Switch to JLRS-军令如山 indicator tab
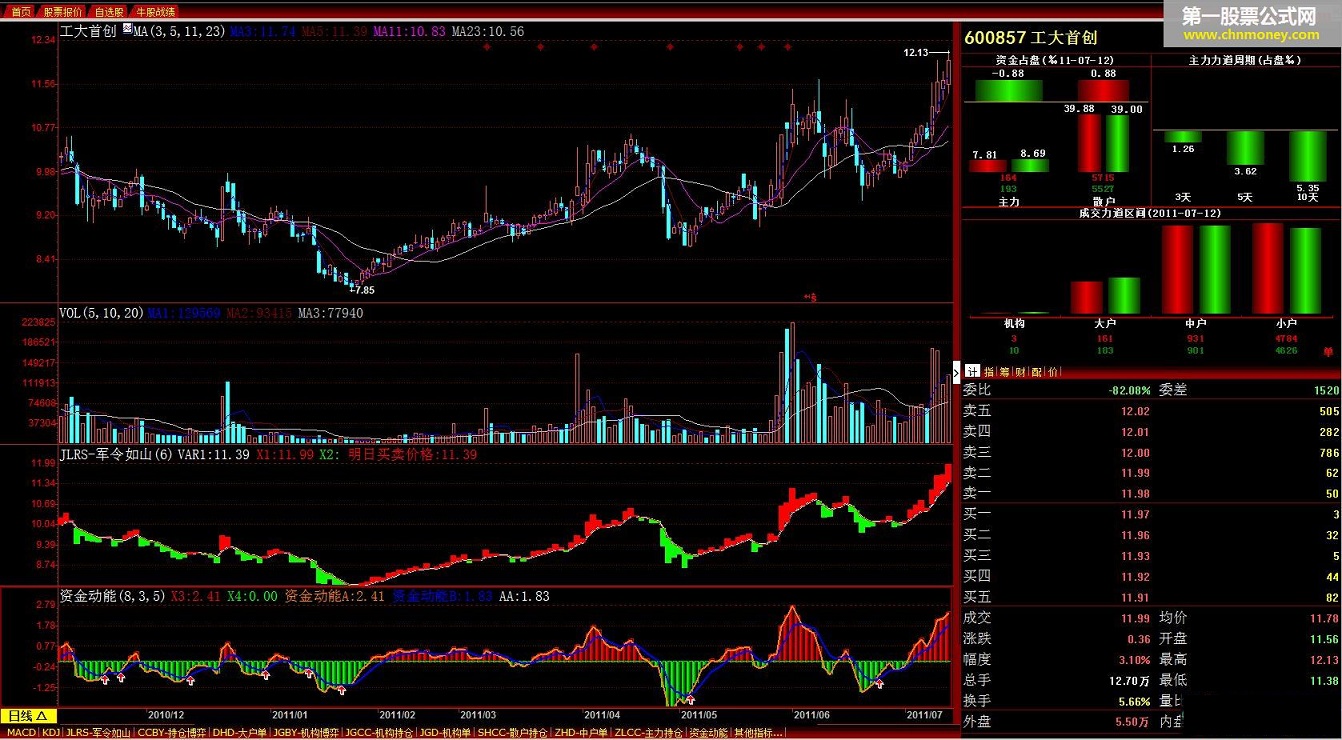The height and width of the screenshot is (740, 1342). (98, 733)
